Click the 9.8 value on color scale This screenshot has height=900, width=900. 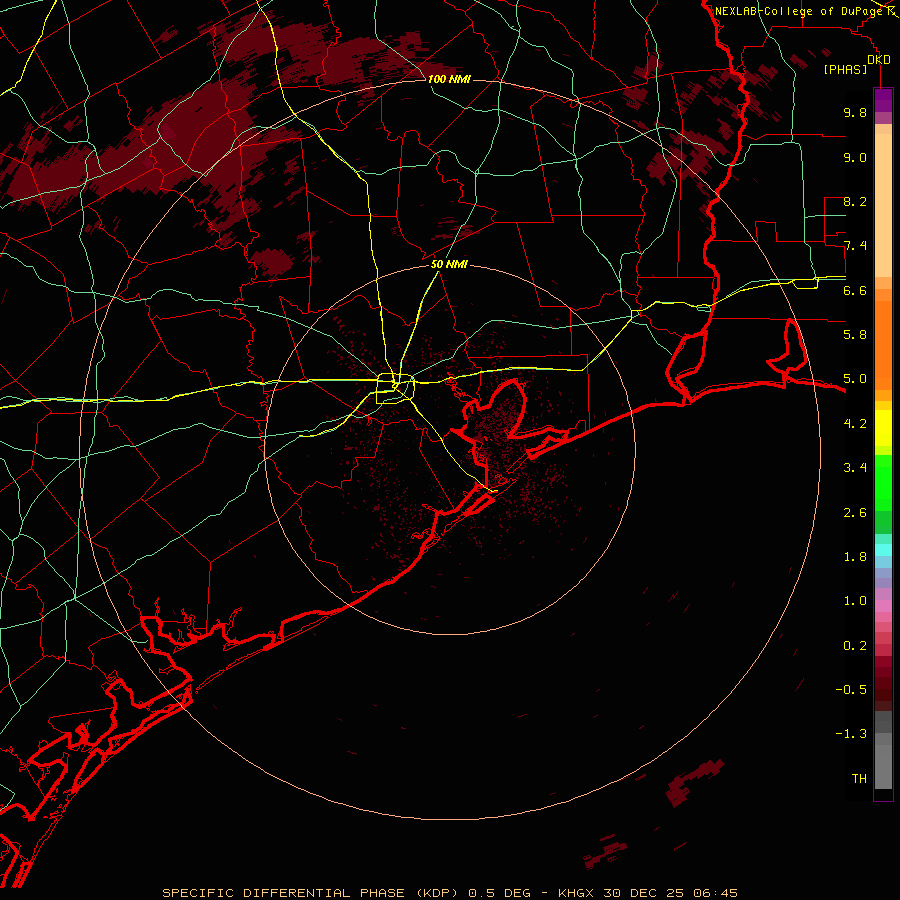click(x=855, y=112)
